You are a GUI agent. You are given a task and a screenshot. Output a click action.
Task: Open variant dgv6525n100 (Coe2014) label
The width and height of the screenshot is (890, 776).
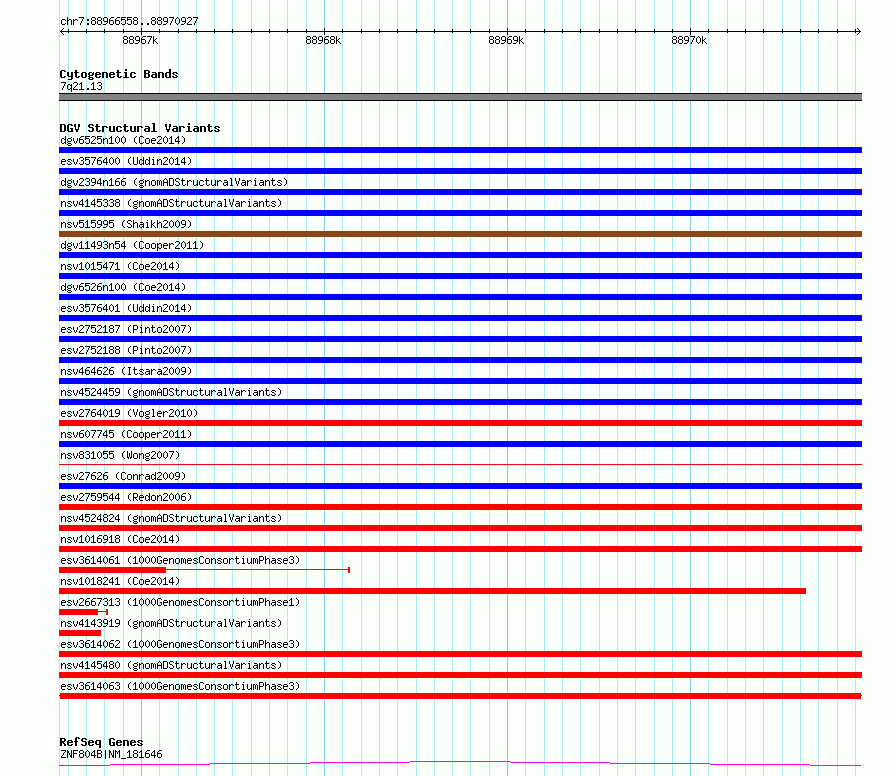(123, 140)
